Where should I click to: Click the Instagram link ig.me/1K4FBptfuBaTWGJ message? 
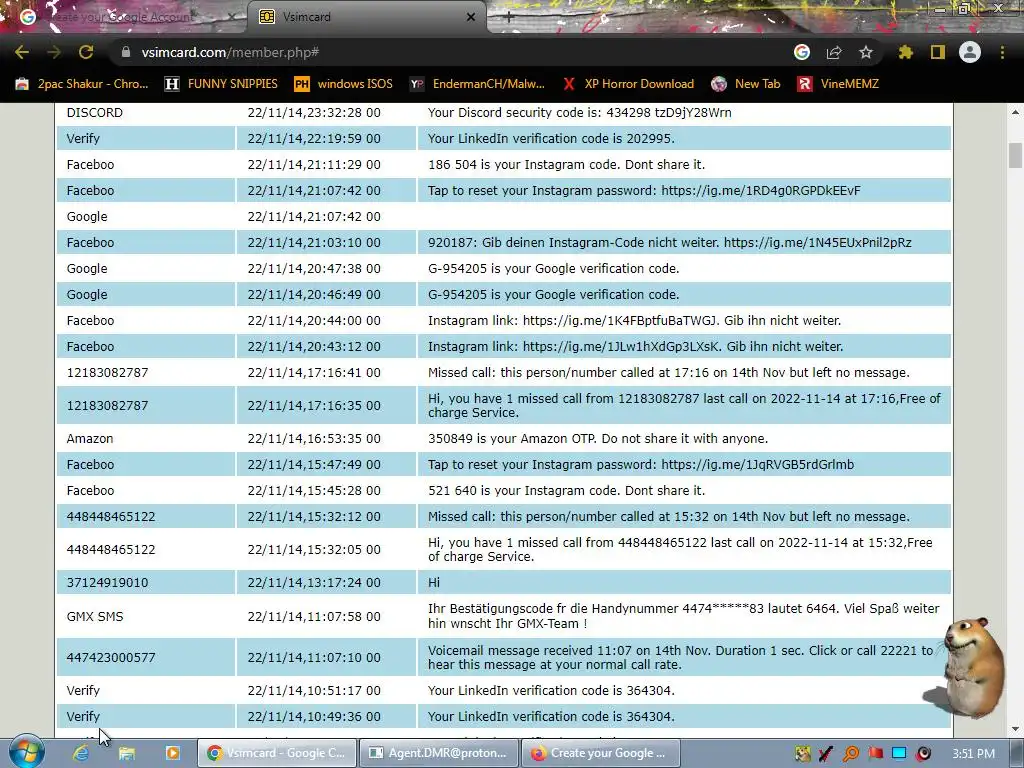[x=634, y=321]
